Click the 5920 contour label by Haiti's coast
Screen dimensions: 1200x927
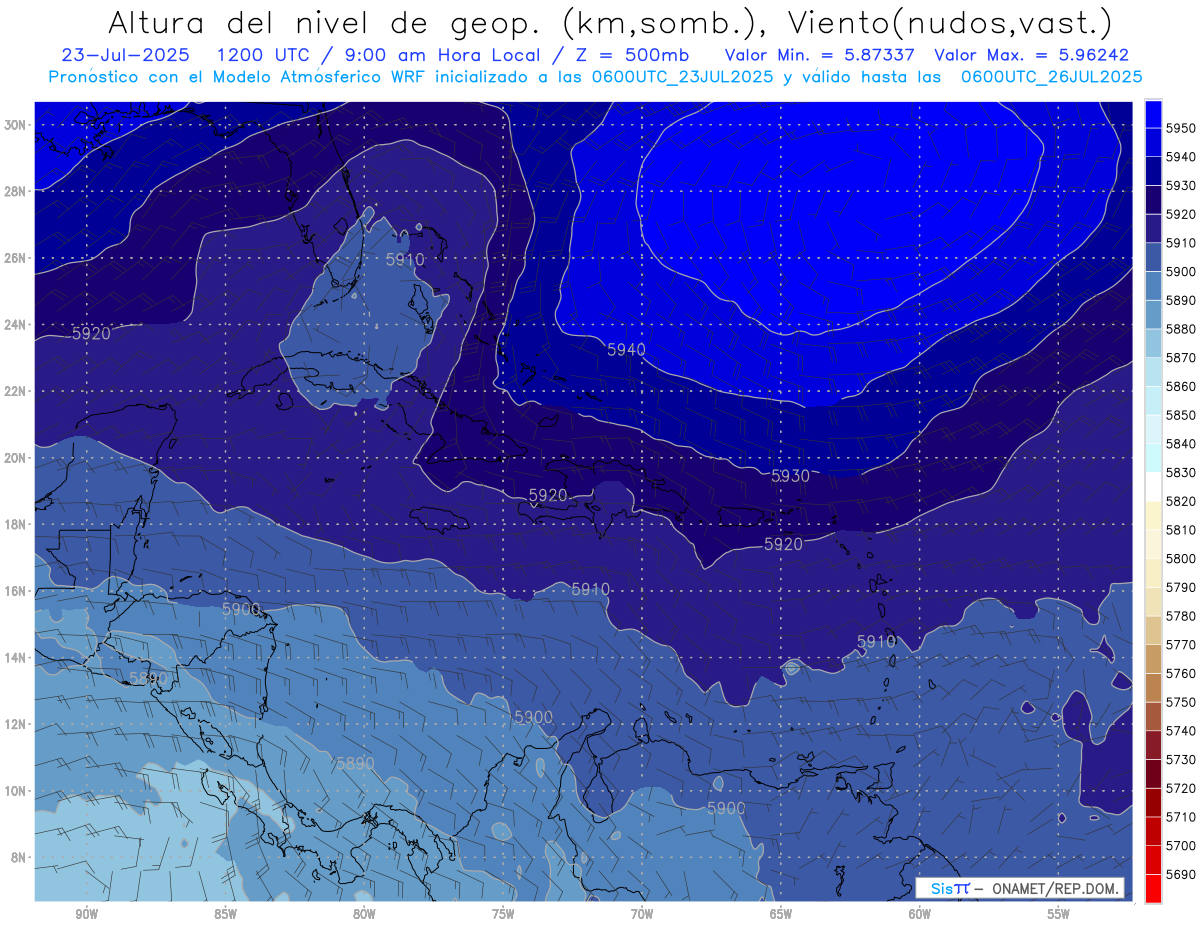(x=548, y=495)
